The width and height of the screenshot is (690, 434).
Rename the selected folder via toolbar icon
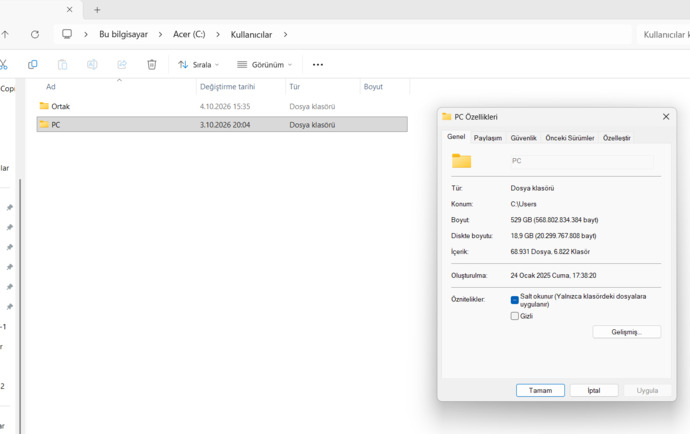(x=92, y=65)
